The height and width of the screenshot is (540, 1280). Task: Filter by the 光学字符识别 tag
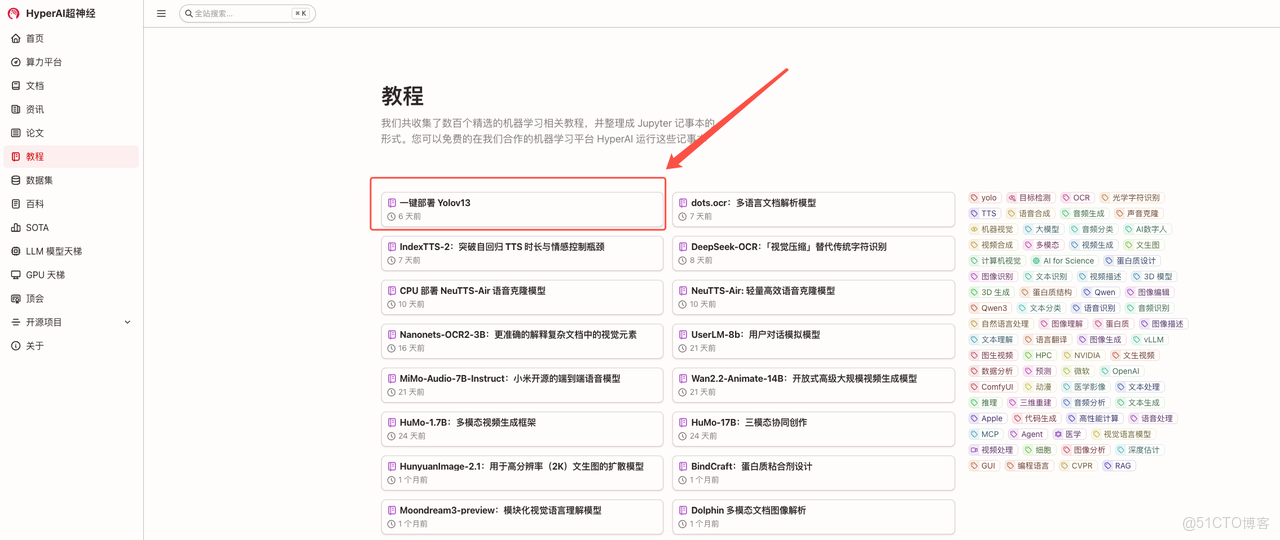pyautogui.click(x=1130, y=198)
